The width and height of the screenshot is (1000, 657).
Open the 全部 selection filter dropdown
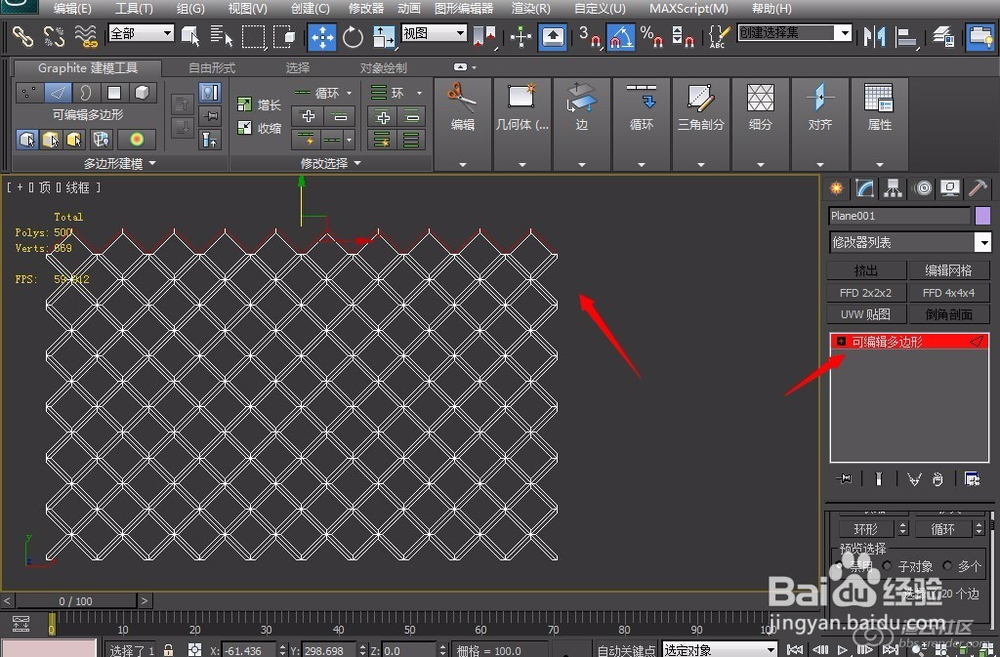click(141, 33)
